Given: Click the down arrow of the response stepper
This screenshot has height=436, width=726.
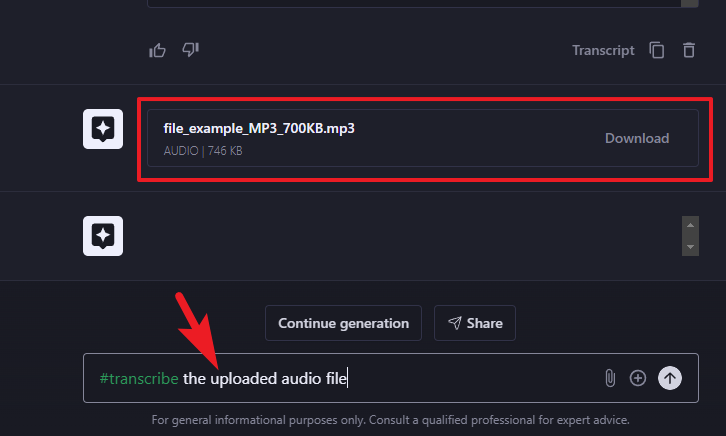Looking at the screenshot, I should (x=690, y=247).
